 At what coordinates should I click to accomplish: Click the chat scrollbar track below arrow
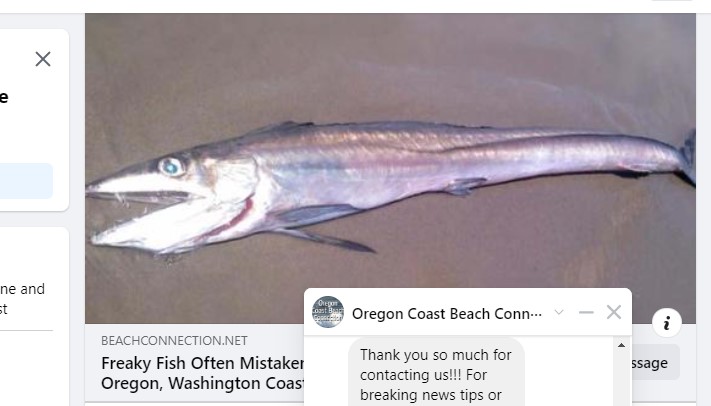click(x=621, y=378)
